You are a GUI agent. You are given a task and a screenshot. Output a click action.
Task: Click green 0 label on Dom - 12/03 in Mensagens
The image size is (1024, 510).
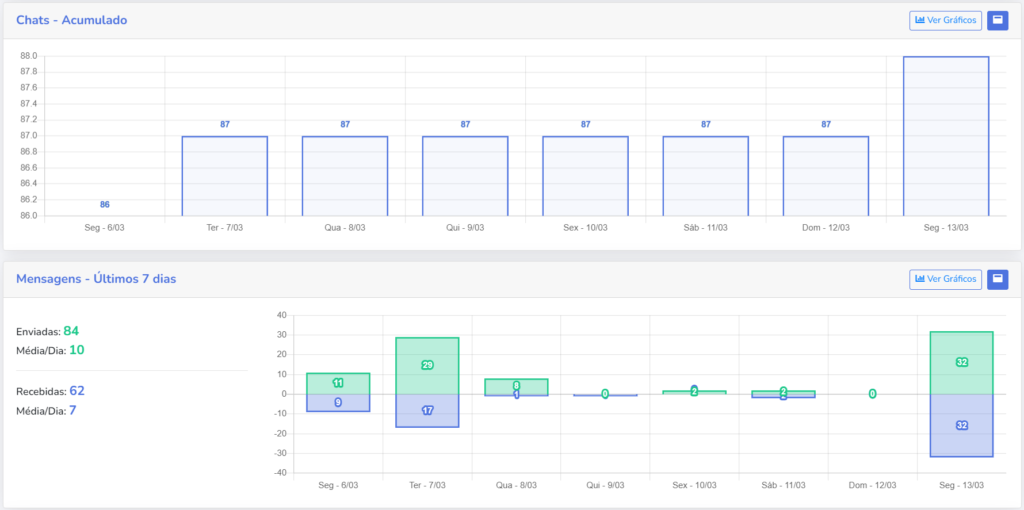click(872, 394)
